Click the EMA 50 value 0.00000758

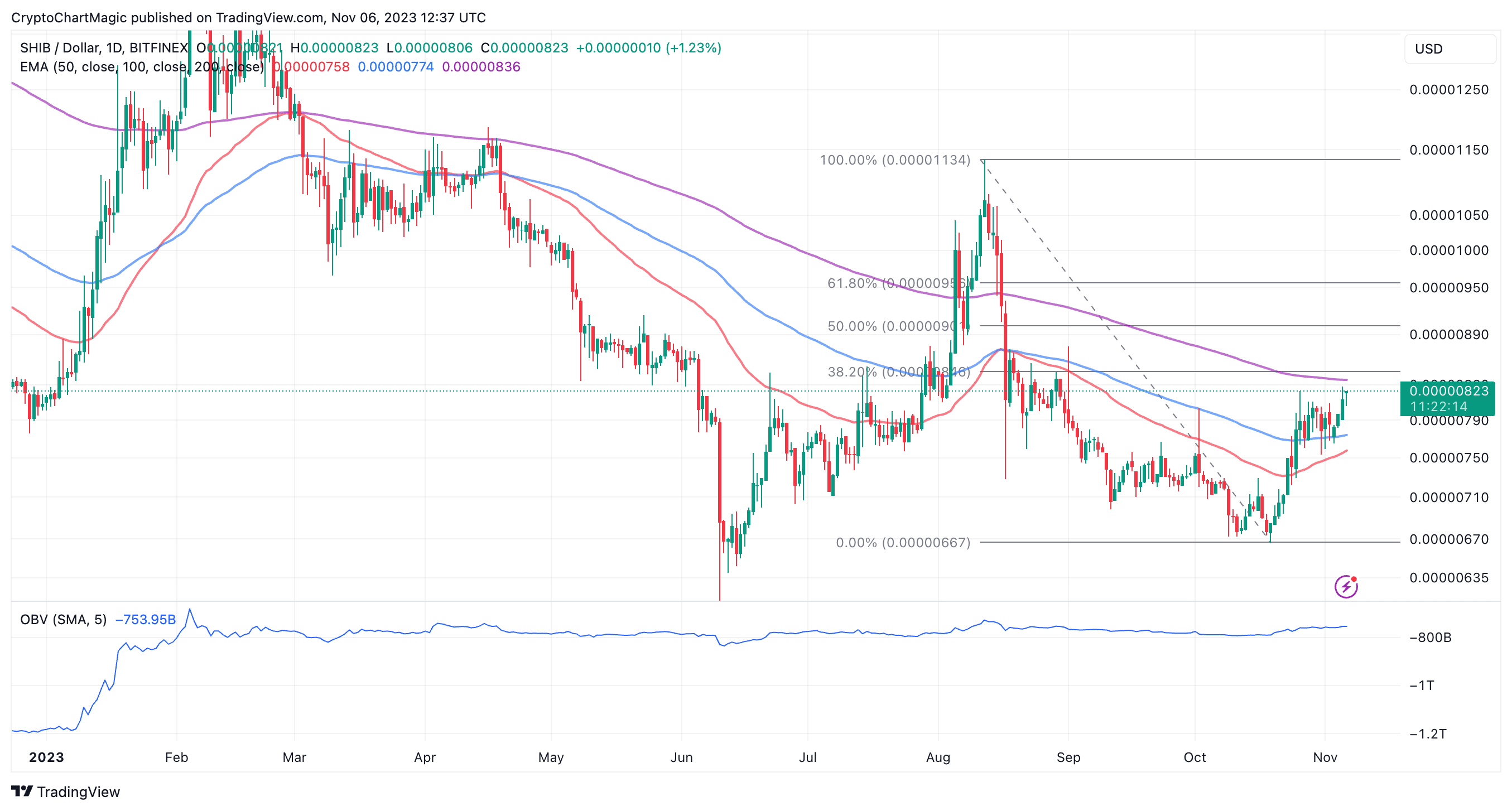(312, 66)
